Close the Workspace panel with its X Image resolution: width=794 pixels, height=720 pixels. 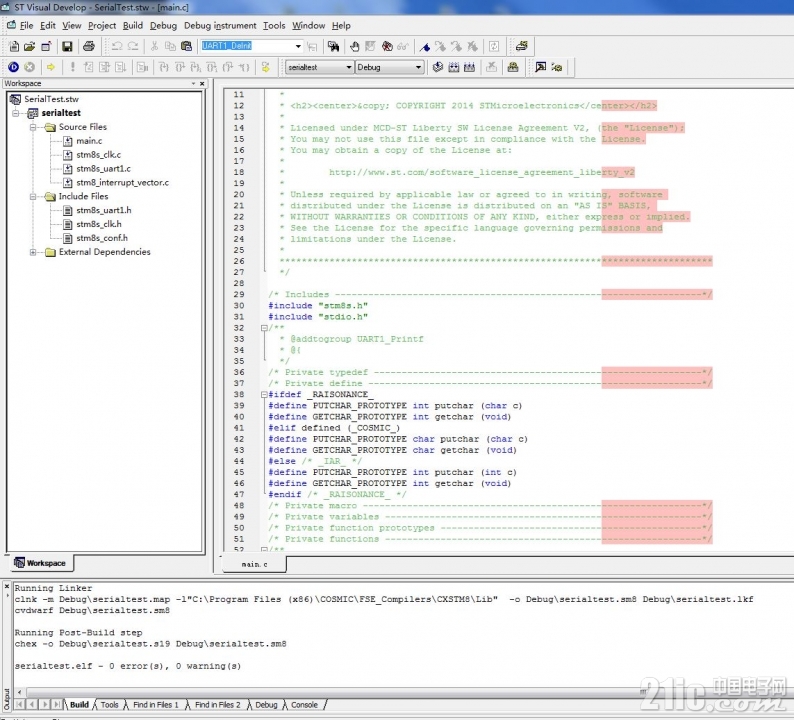(202, 84)
